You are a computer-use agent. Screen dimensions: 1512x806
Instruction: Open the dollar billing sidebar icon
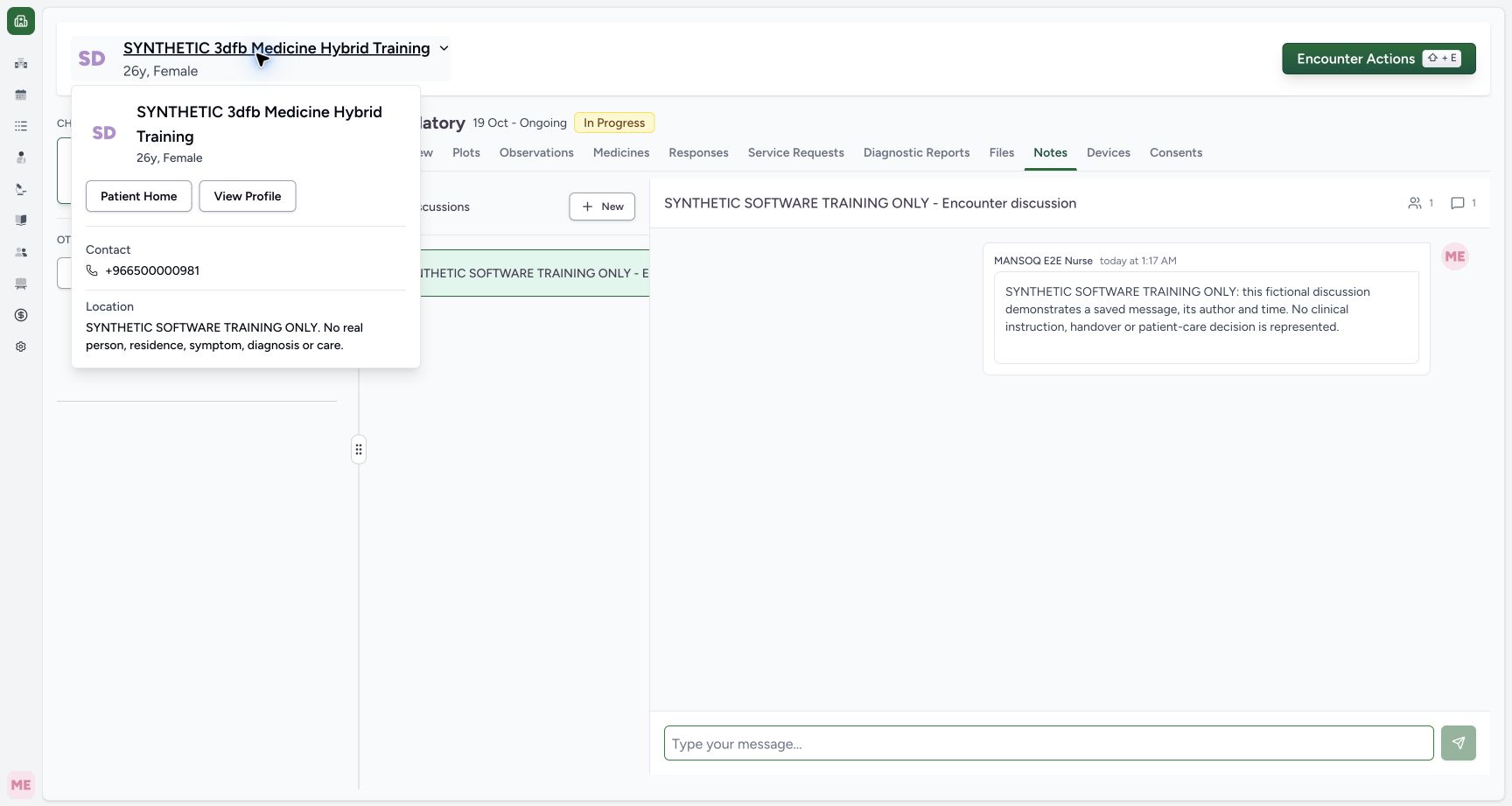(x=21, y=315)
